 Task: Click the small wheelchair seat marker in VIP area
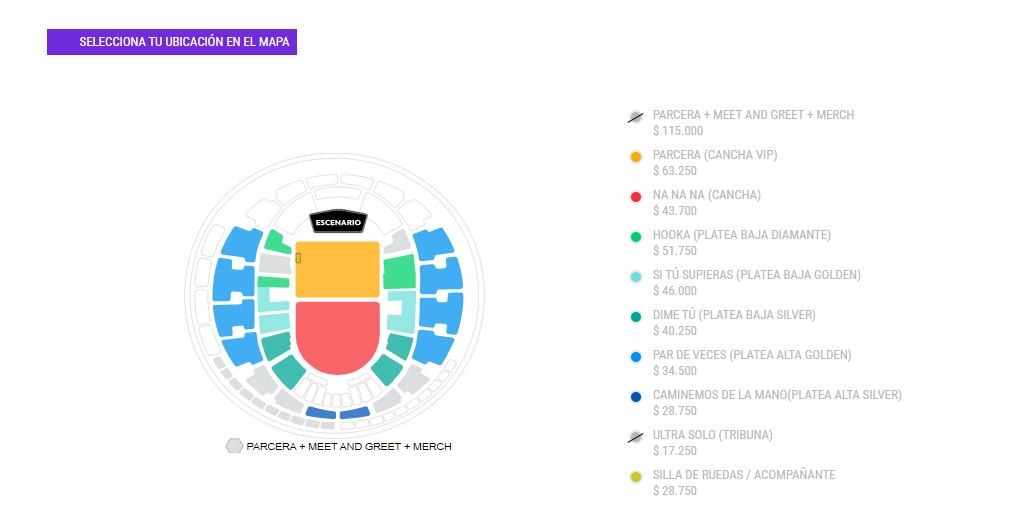(298, 258)
